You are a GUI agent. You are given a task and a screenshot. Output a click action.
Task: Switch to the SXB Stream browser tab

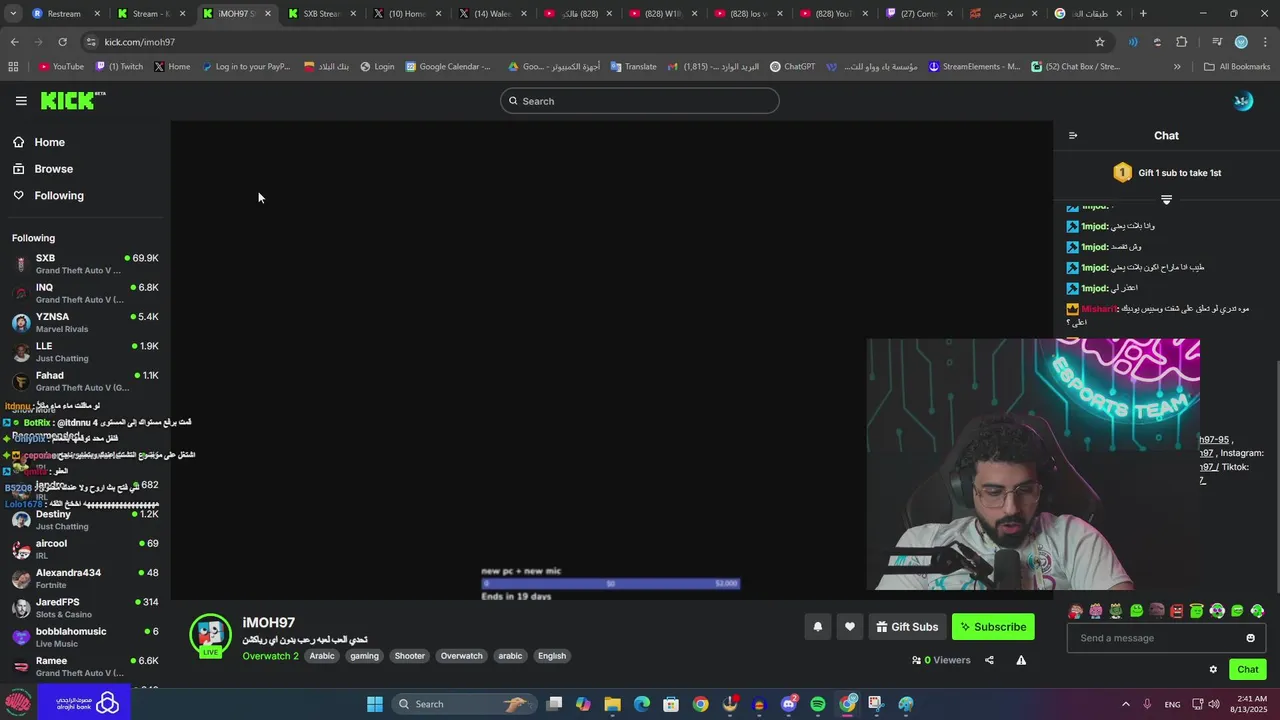click(x=322, y=14)
